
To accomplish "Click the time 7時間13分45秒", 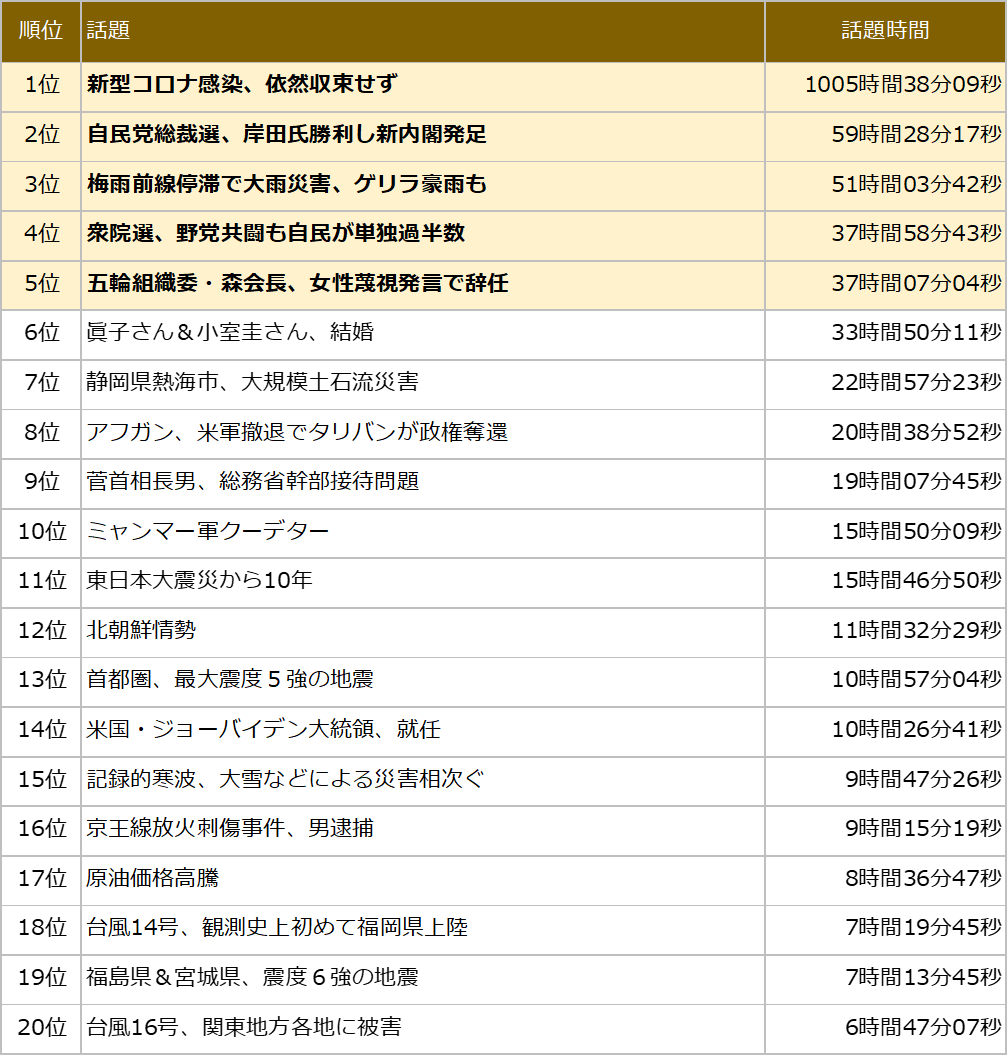I will pyautogui.click(x=923, y=977).
